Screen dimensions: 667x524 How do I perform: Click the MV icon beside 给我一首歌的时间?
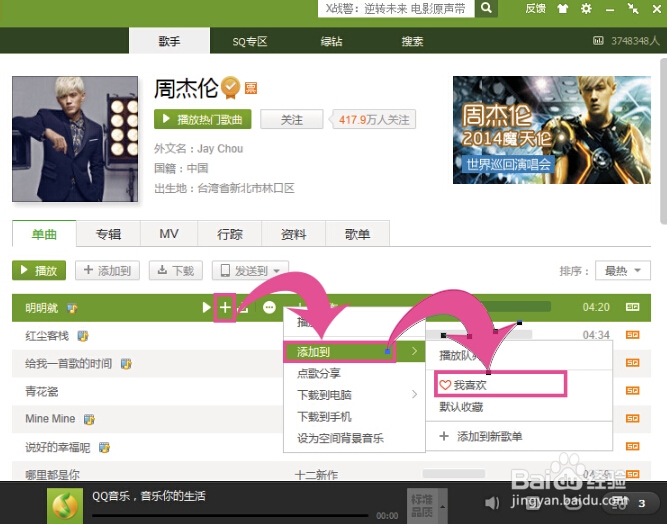pos(126,364)
